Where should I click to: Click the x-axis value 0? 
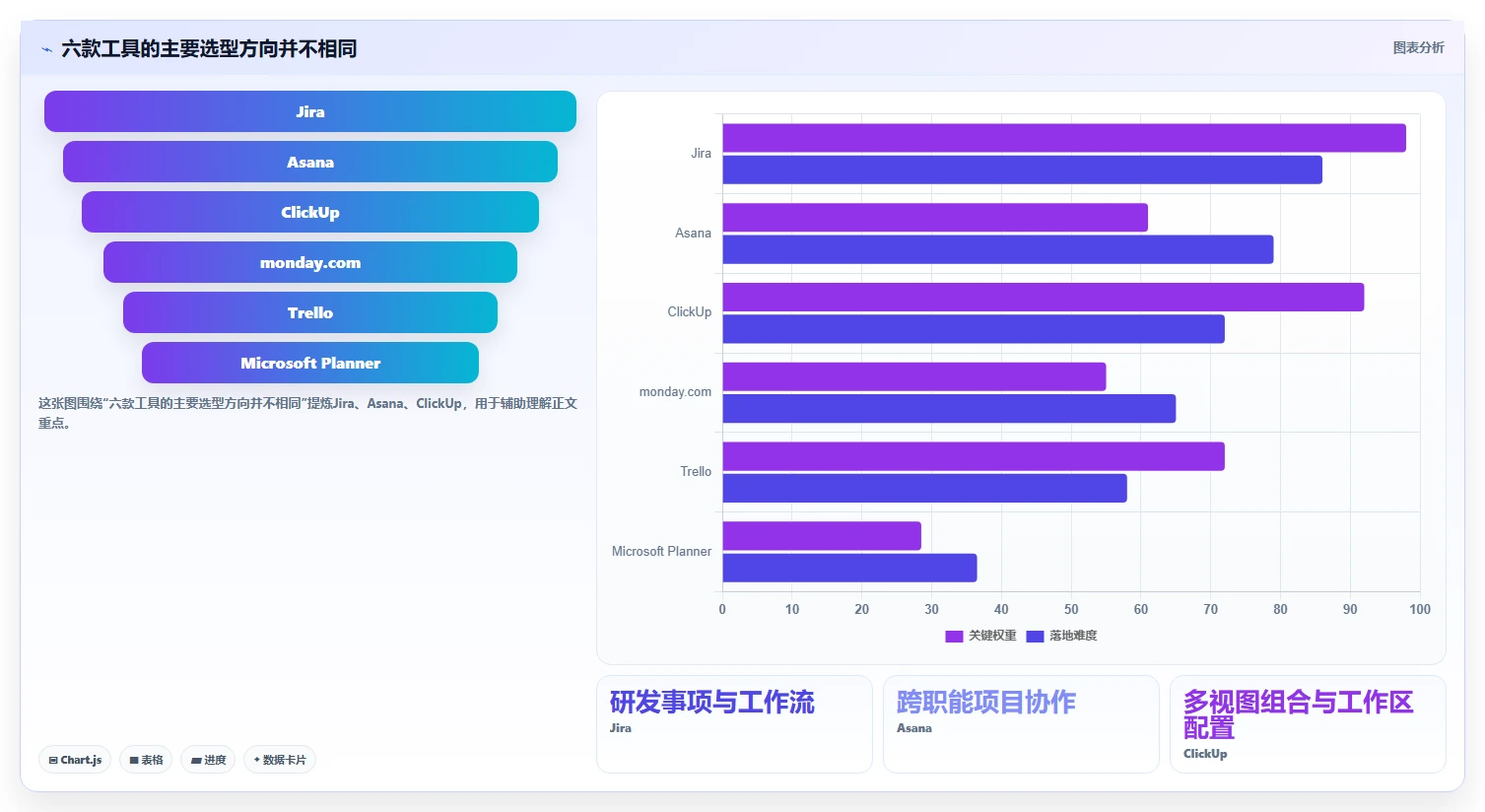pos(722,610)
